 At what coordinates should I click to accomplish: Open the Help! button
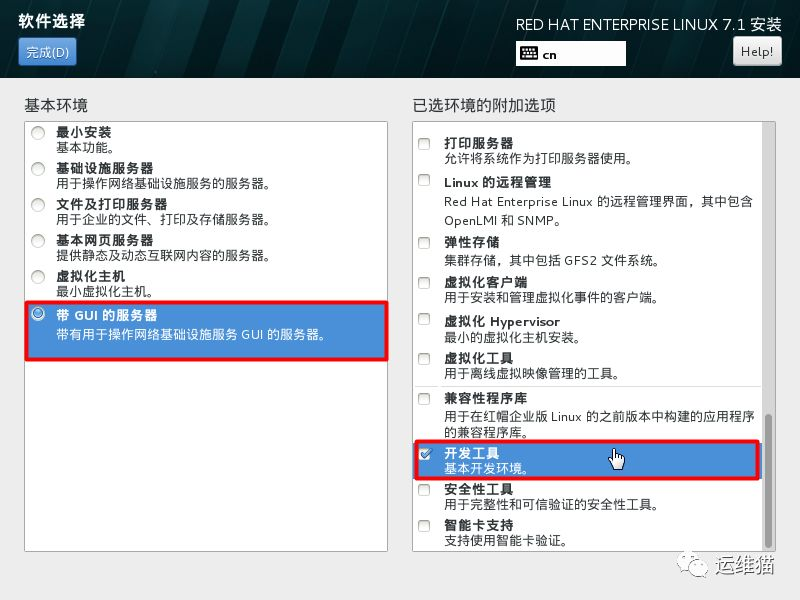(757, 52)
